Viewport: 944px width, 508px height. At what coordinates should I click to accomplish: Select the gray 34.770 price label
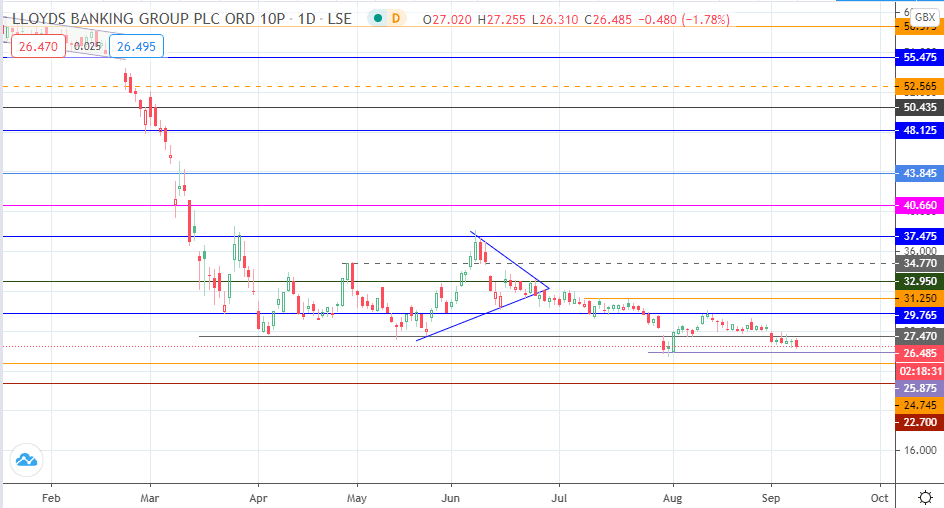(919, 263)
